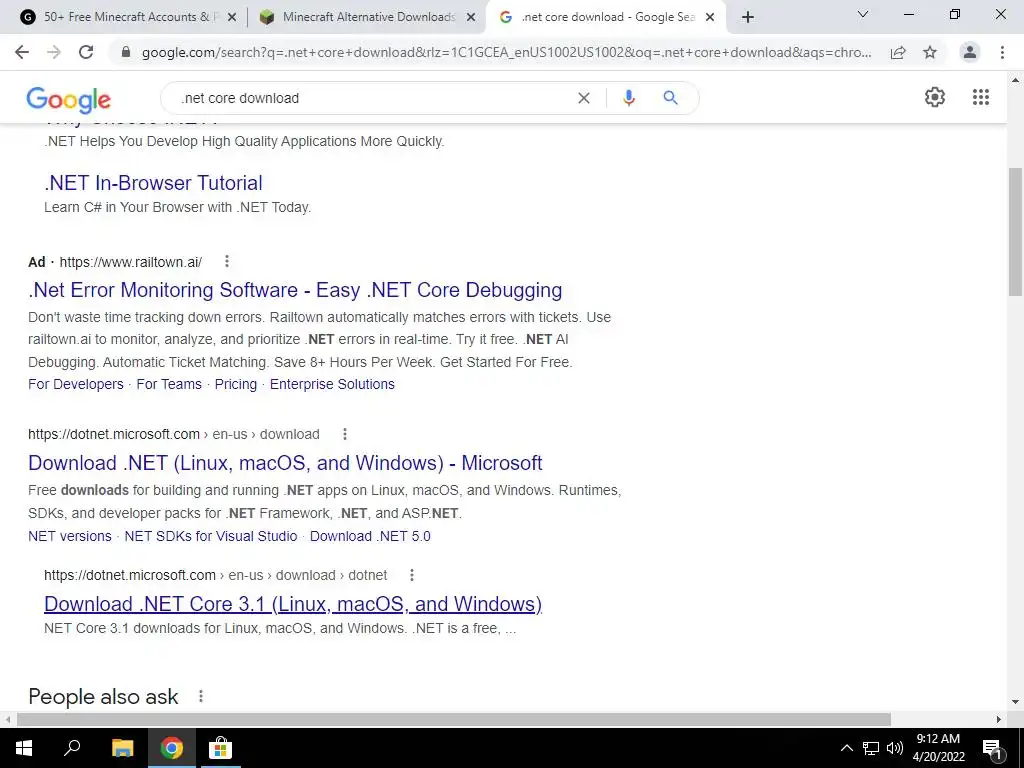This screenshot has height=768, width=1024.
Task: Open the Chrome profile avatar
Action: (970, 52)
